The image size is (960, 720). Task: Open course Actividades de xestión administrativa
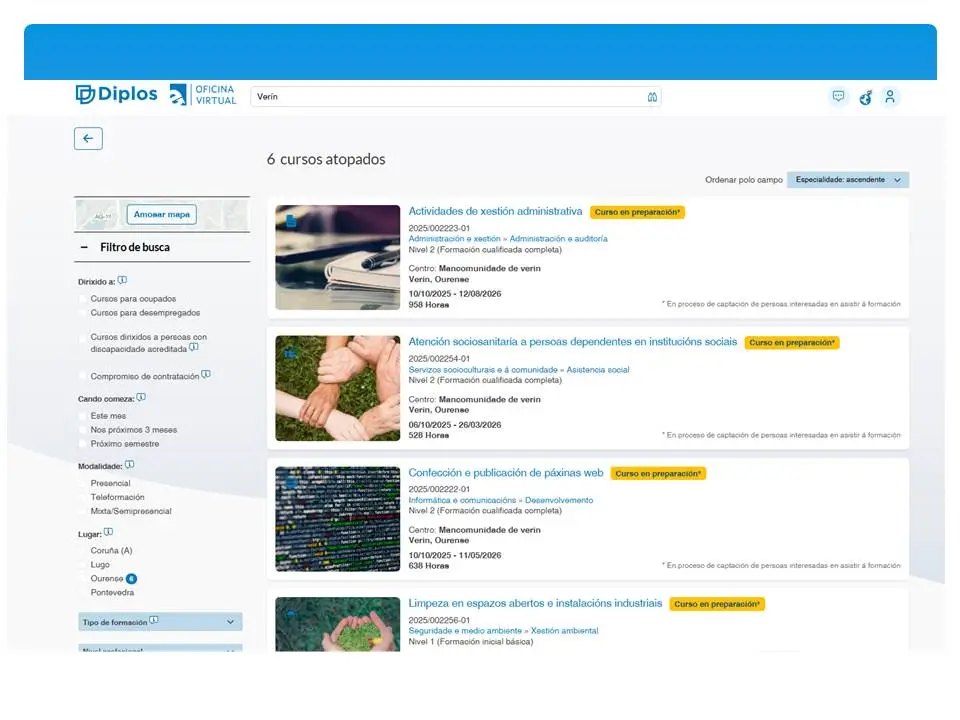coord(495,211)
